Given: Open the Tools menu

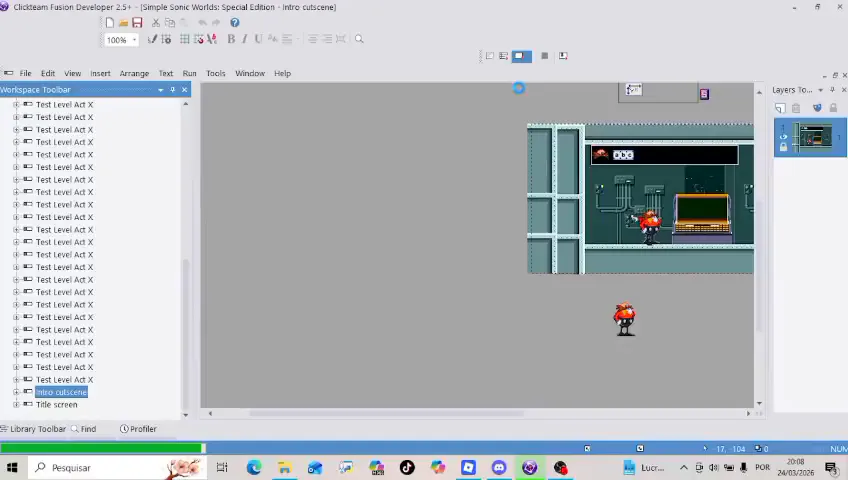Looking at the screenshot, I should pyautogui.click(x=215, y=74).
